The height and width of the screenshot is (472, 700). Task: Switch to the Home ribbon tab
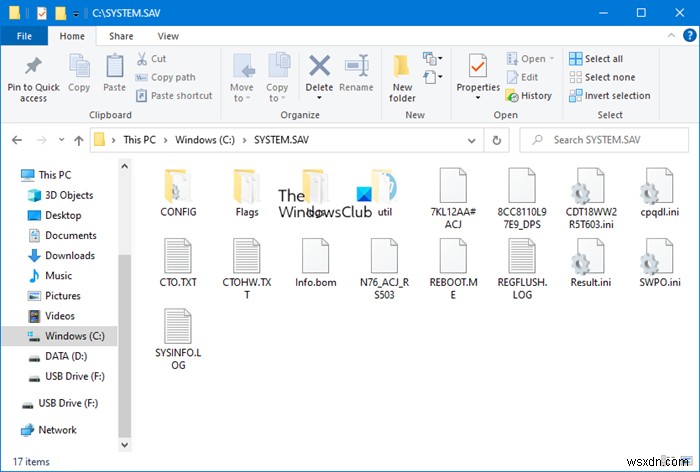72,36
